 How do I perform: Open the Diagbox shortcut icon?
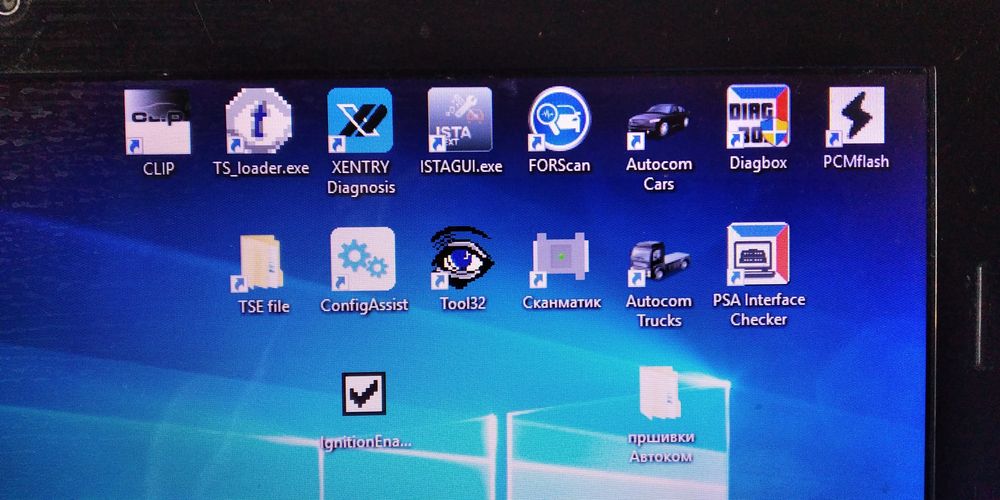tap(758, 116)
